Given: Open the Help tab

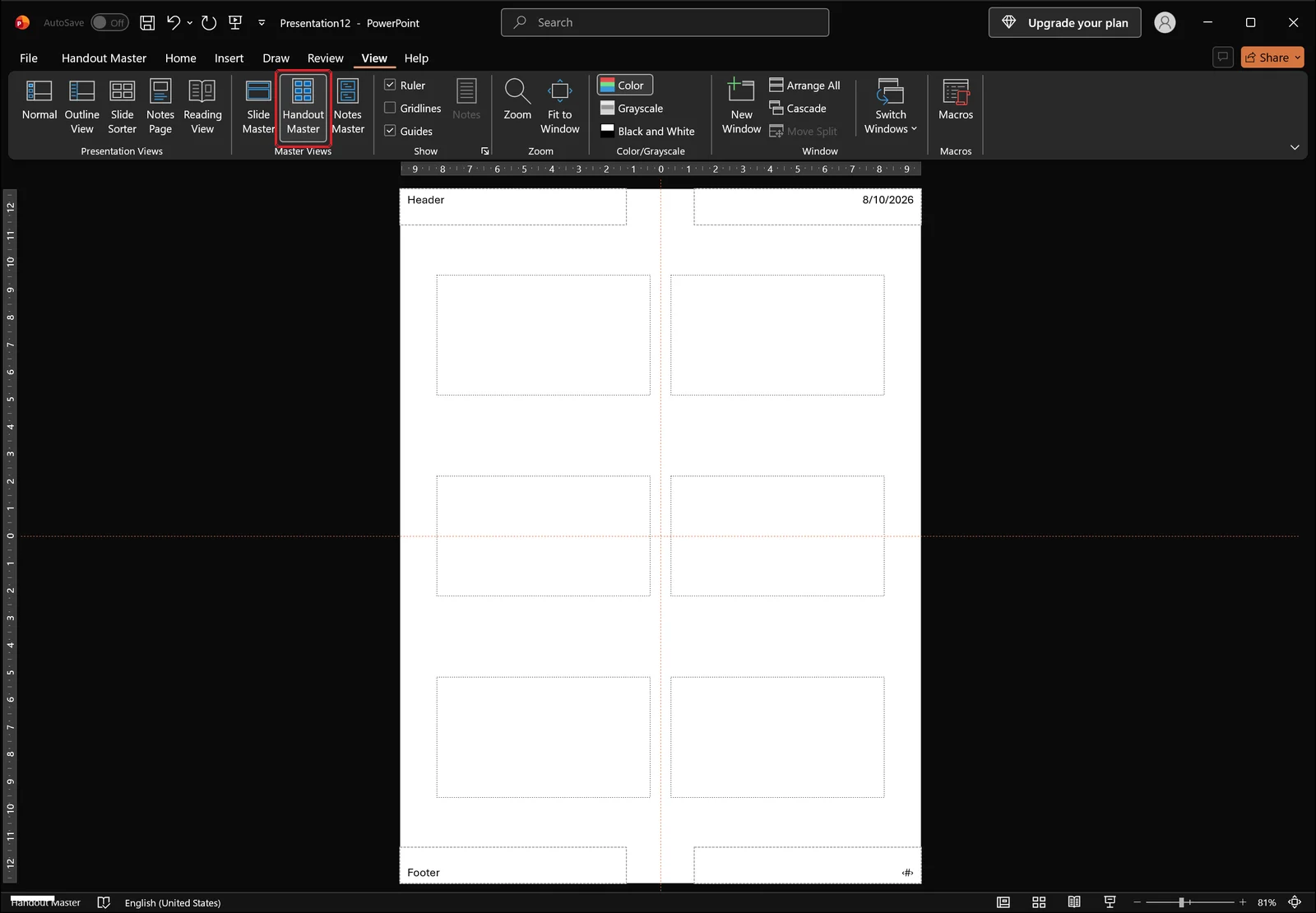Looking at the screenshot, I should [x=416, y=58].
